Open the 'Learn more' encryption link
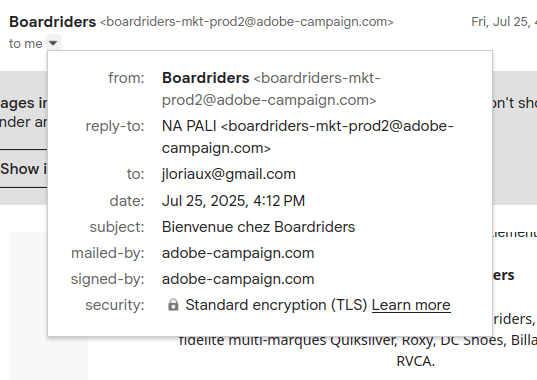Viewport: 537px width, 380px height. click(x=411, y=305)
